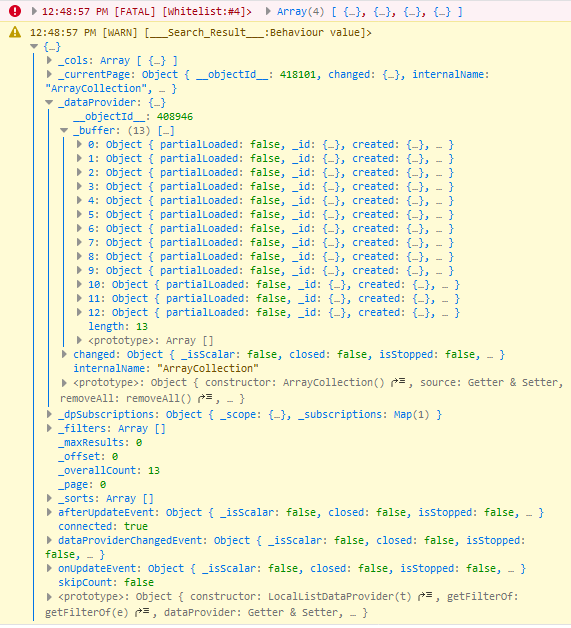Viewport: 571px width, 628px height.
Task: Expand buffer item 11 object
Action: (x=79, y=298)
